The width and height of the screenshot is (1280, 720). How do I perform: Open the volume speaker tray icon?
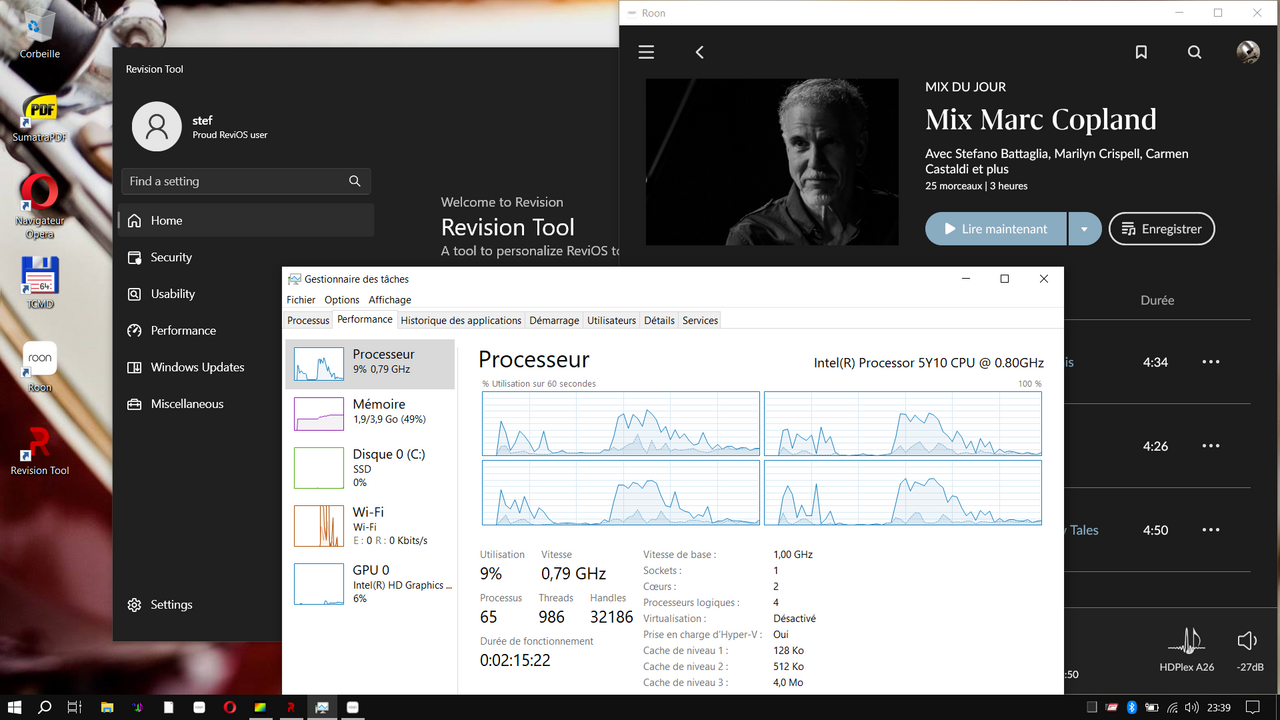pos(1192,708)
